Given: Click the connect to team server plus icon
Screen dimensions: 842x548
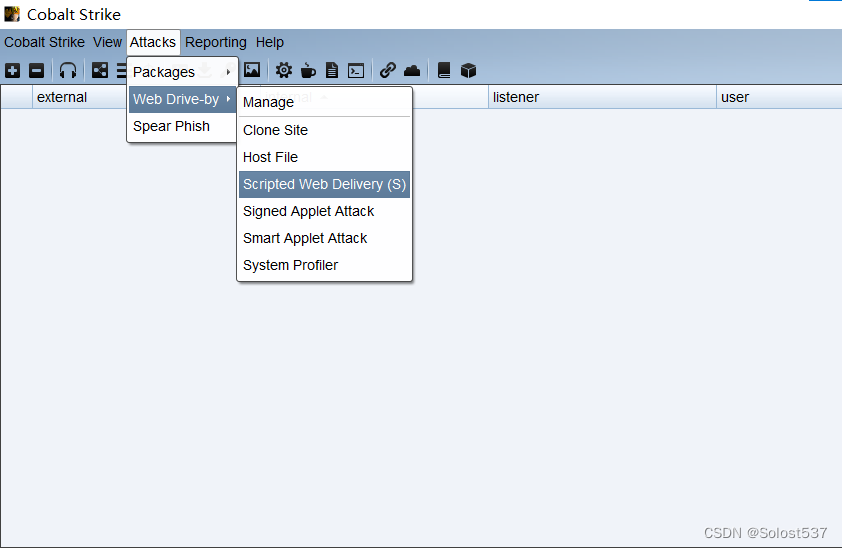Looking at the screenshot, I should click(12, 70).
